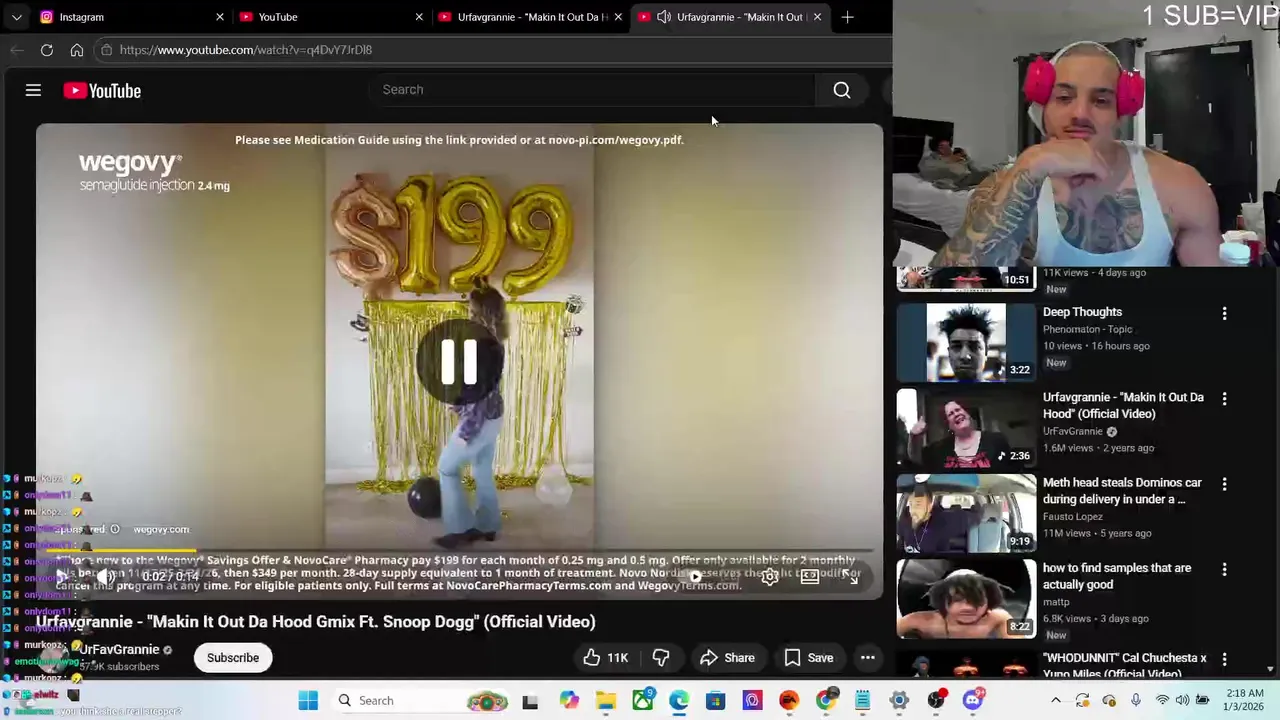Open options for suggested Urfavgrannie Official Video
The image size is (1280, 720).
[x=1224, y=399]
